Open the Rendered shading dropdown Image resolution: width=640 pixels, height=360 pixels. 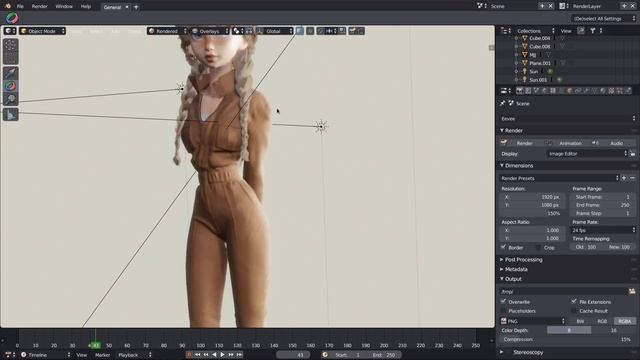(167, 31)
